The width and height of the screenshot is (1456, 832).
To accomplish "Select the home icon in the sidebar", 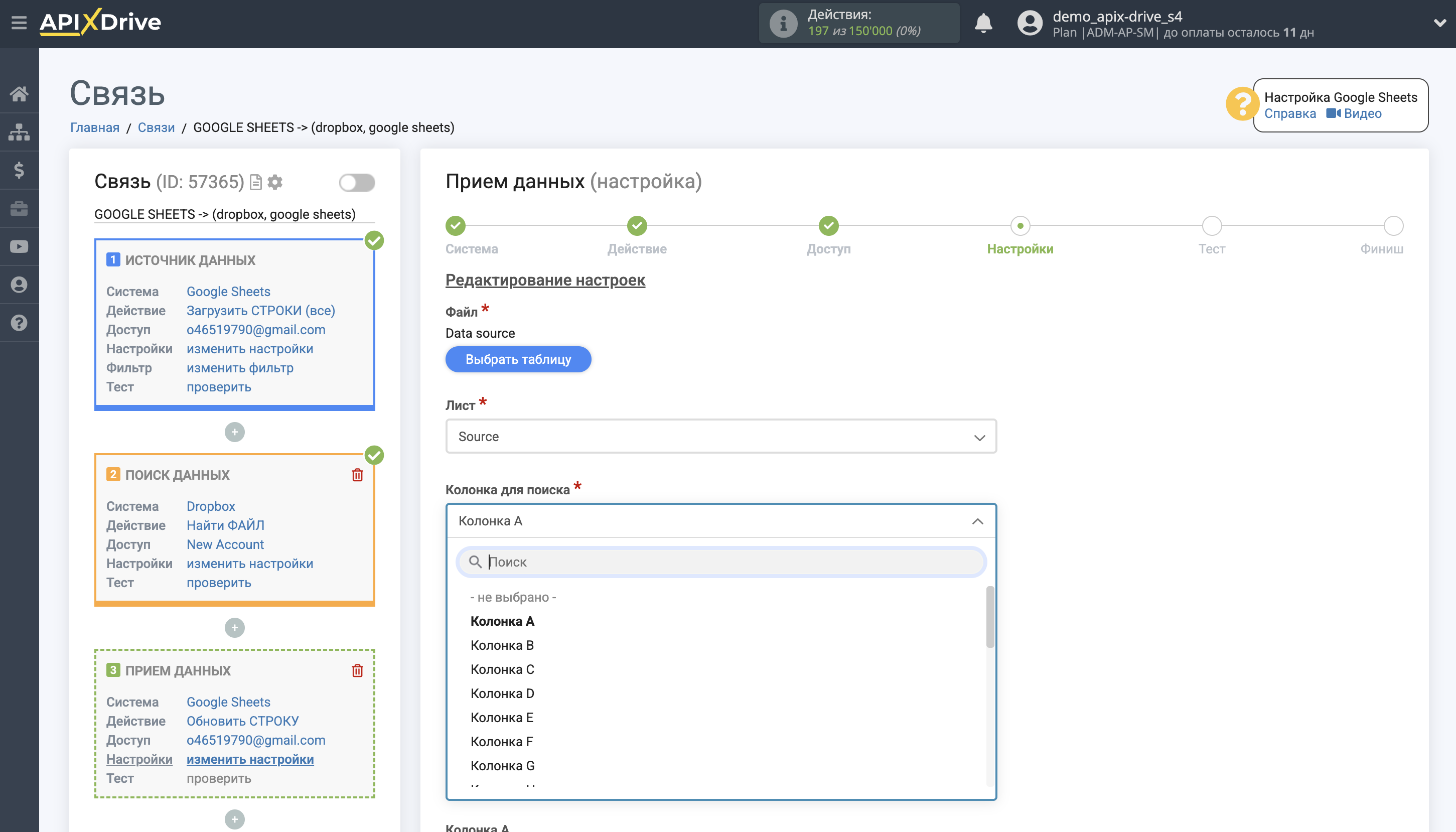I will (19, 94).
